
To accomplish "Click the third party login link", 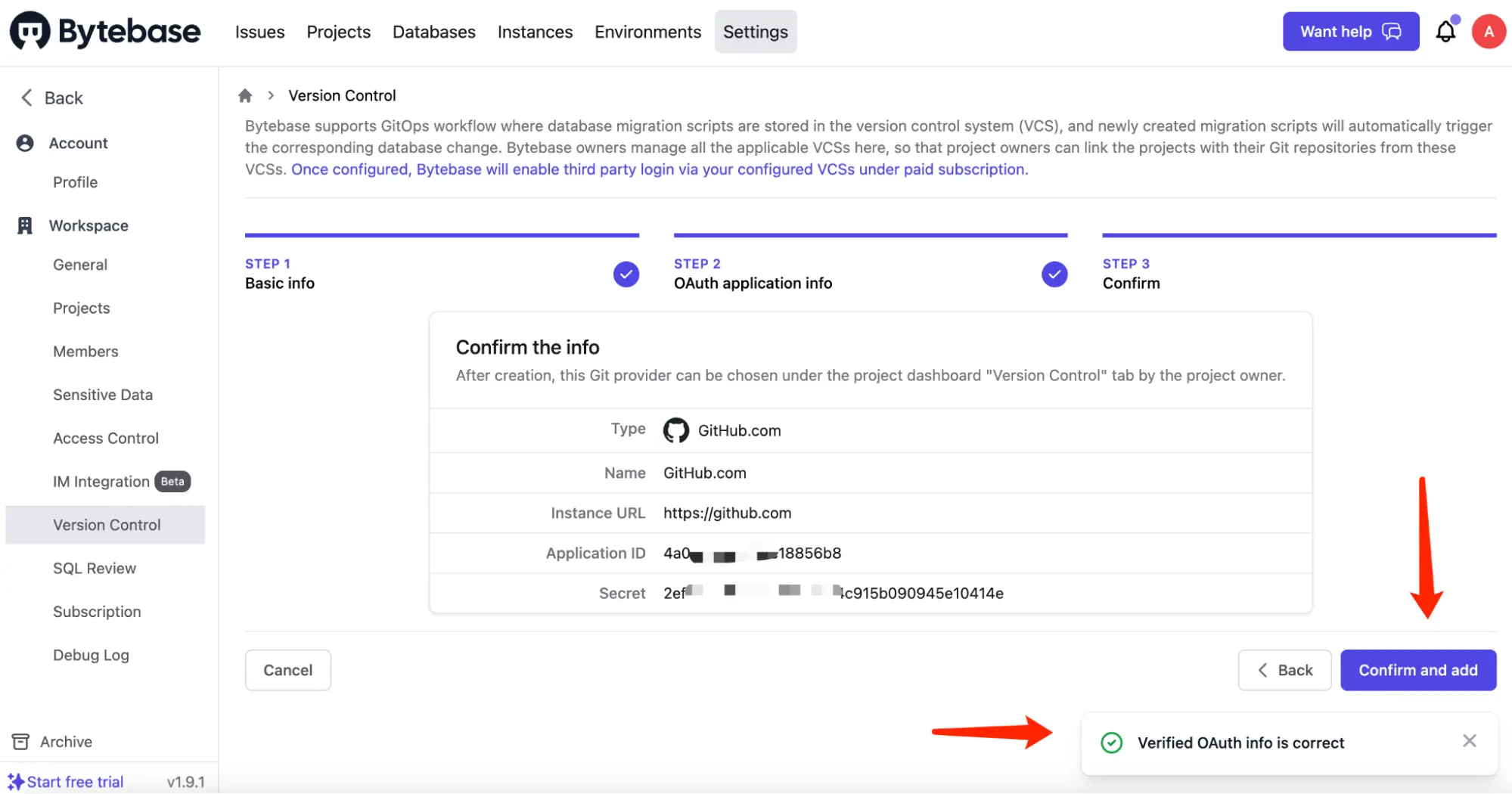I will (x=660, y=169).
